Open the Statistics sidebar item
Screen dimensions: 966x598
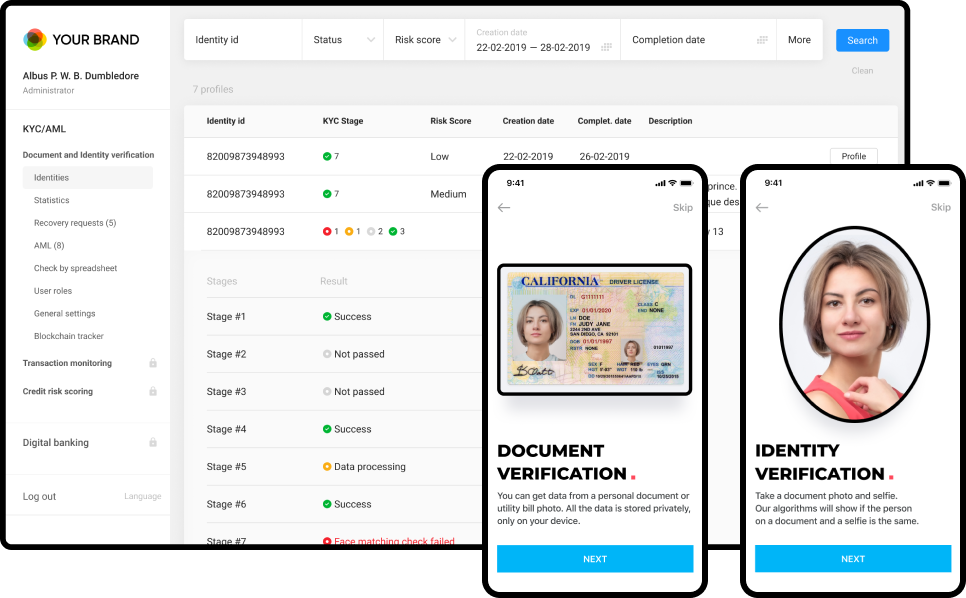tap(52, 200)
